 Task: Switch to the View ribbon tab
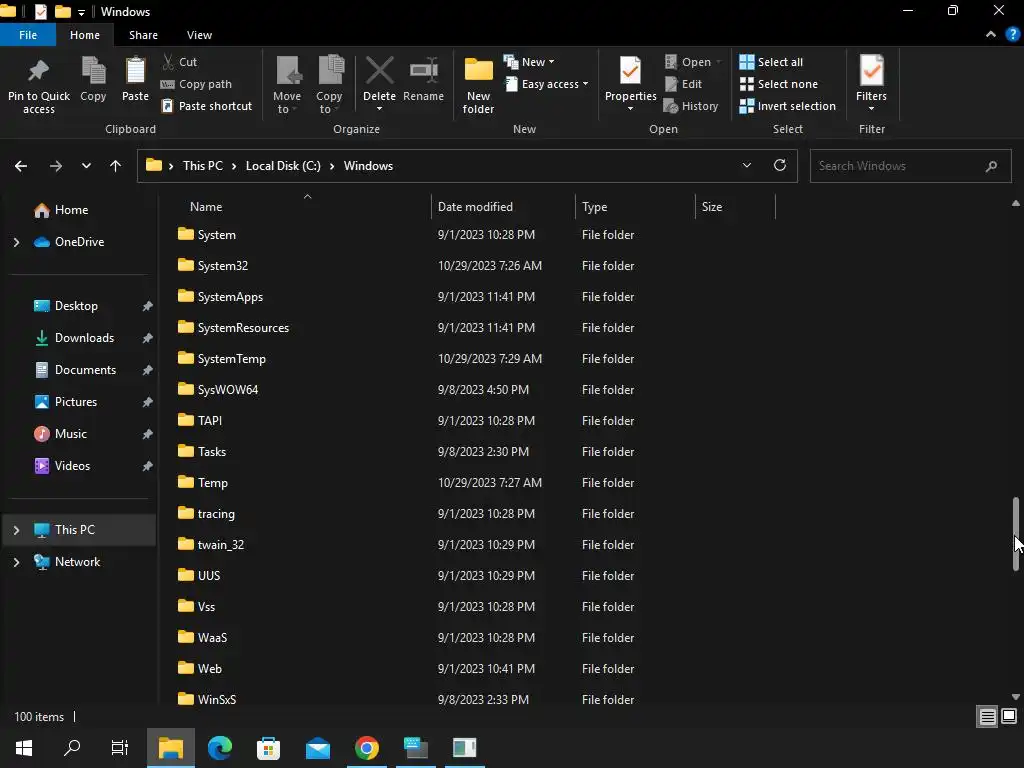point(199,35)
